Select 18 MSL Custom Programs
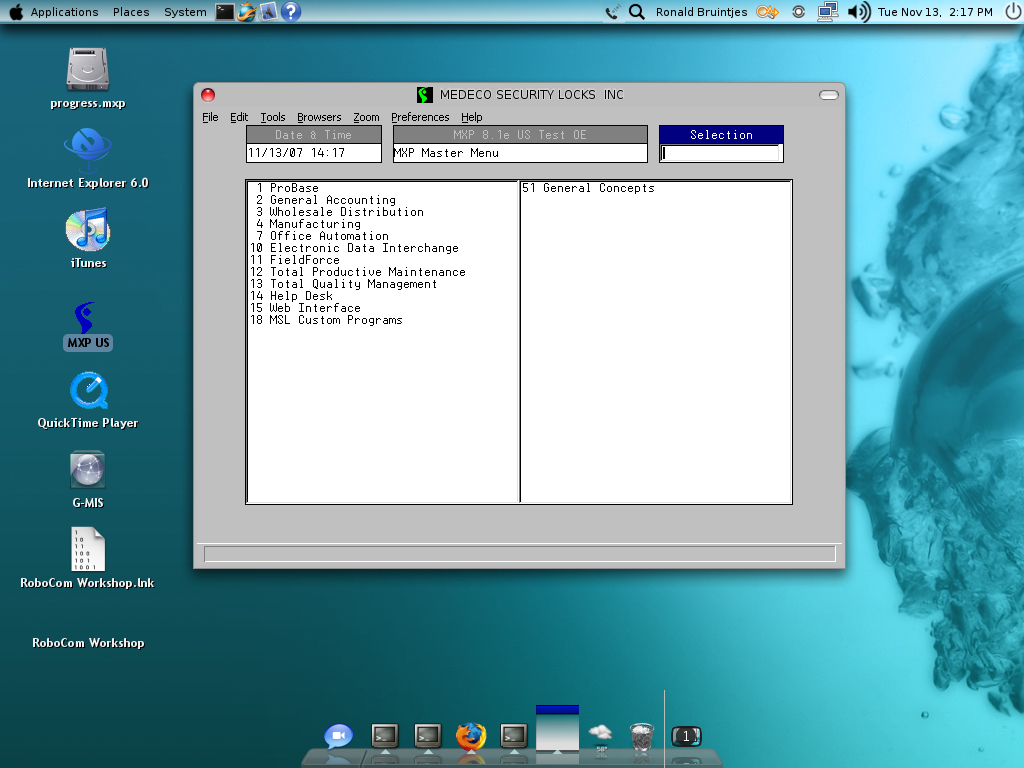The height and width of the screenshot is (768, 1024). 326,320
